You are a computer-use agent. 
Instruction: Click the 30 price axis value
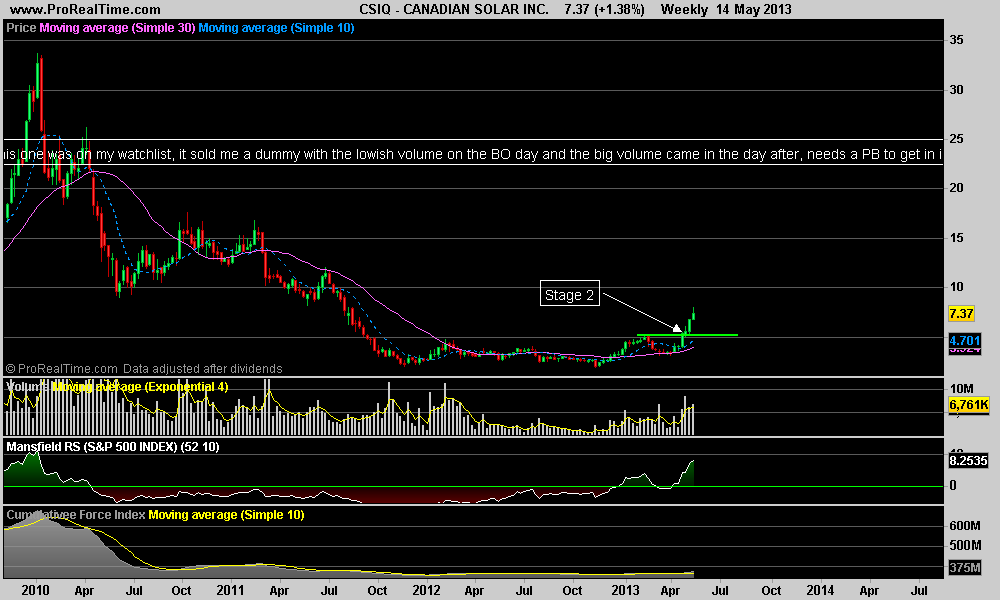click(x=956, y=90)
